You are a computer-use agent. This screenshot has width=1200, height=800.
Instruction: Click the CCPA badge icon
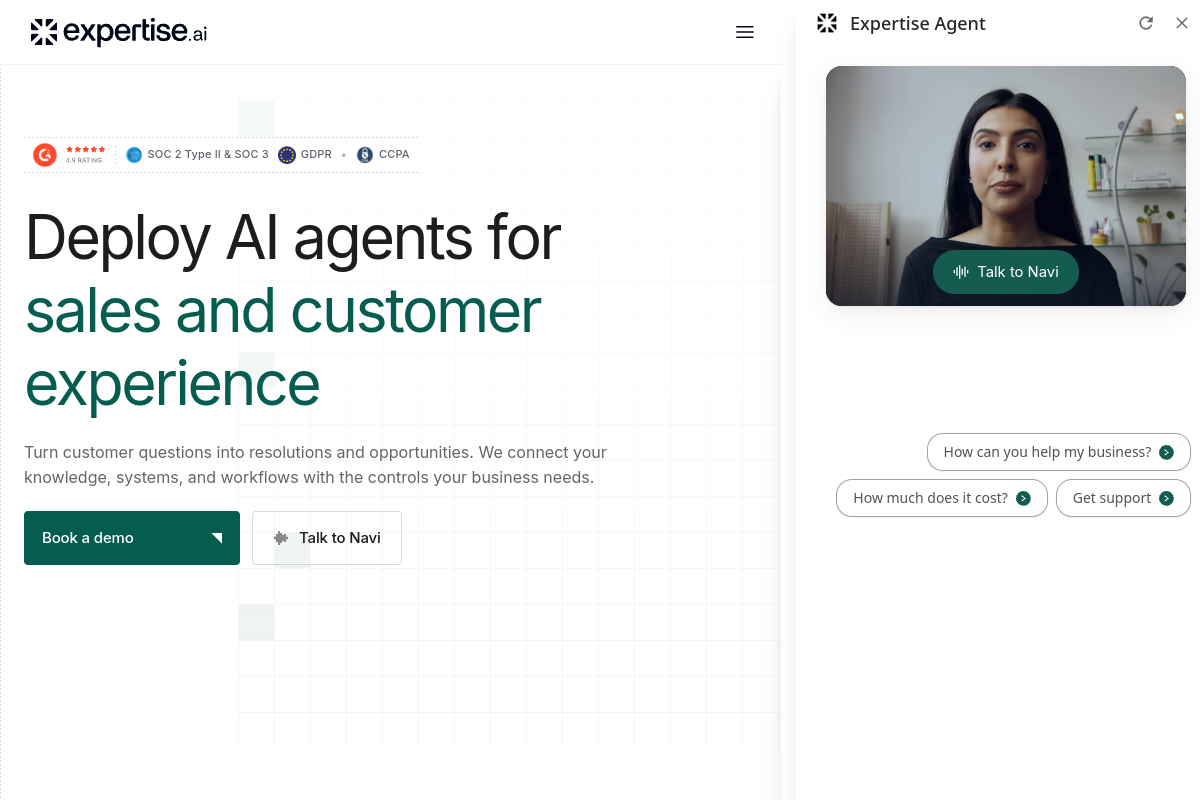click(365, 155)
